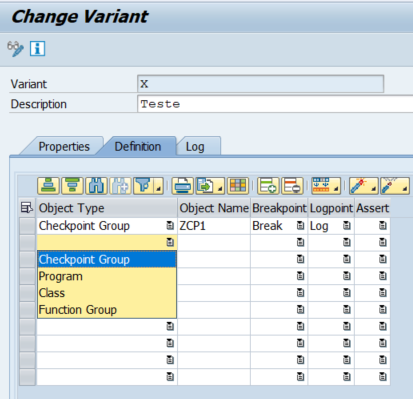Click the Object Name column header
Image resolution: width=413 pixels, height=399 pixels.
pos(214,208)
